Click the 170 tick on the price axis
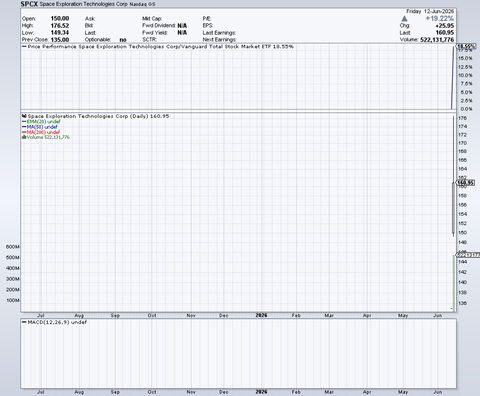The image size is (480, 396). point(462,143)
